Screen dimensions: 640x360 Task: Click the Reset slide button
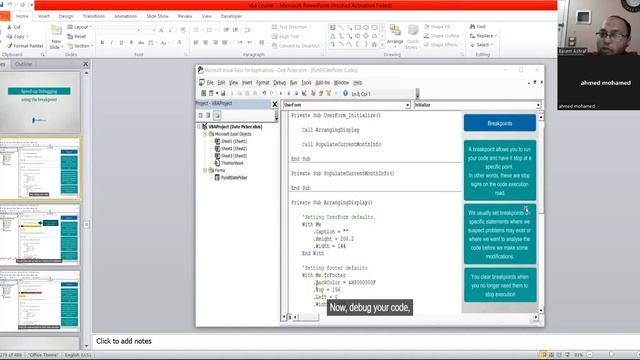click(x=77, y=36)
